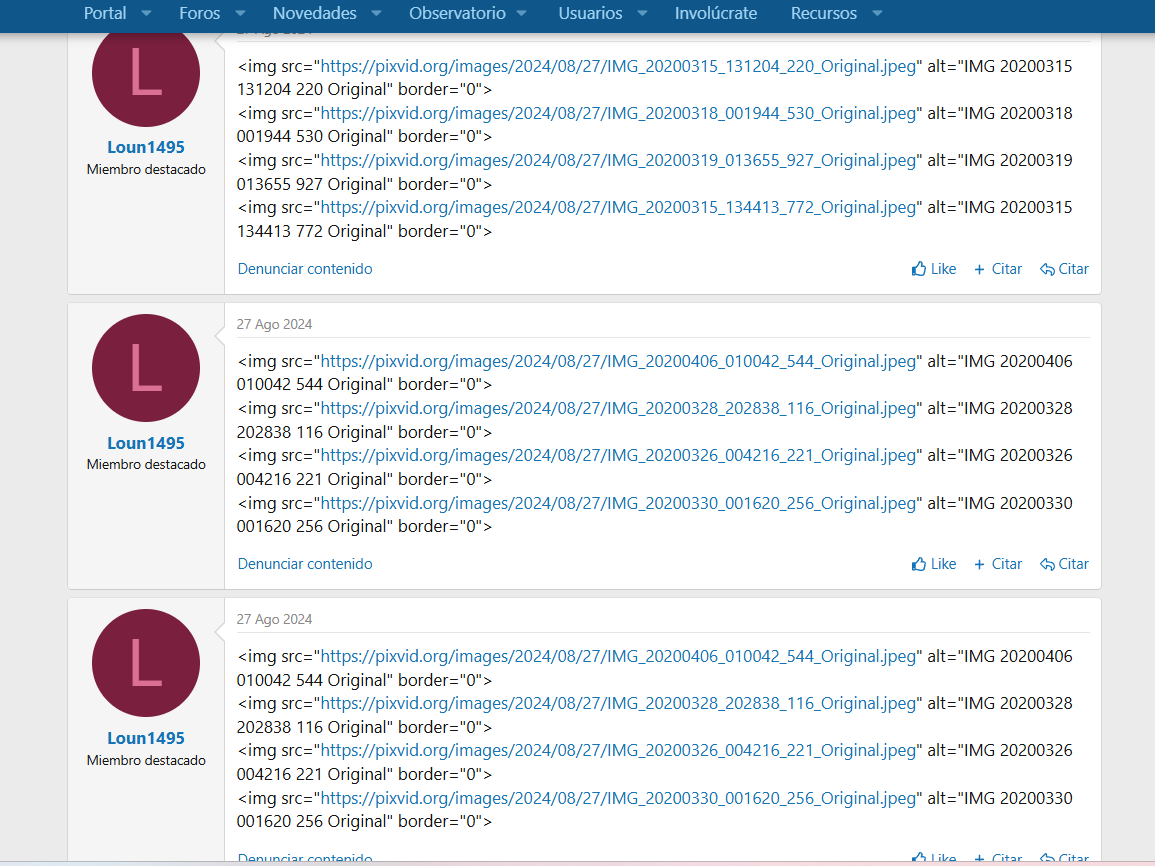Image resolution: width=1155 pixels, height=866 pixels.
Task: Open the IMG_20200315_131204_220_Original.jpeg link
Action: click(x=619, y=66)
